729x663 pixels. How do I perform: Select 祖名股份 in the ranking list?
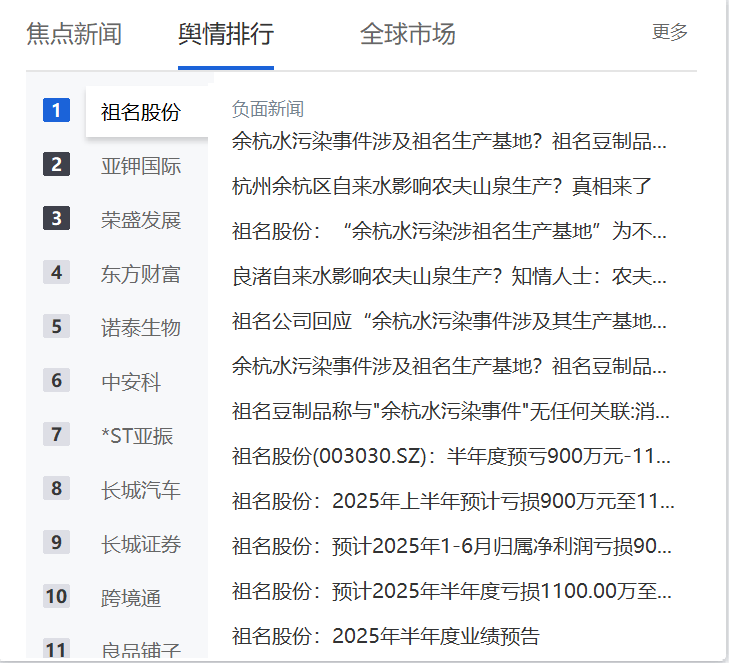point(141,112)
